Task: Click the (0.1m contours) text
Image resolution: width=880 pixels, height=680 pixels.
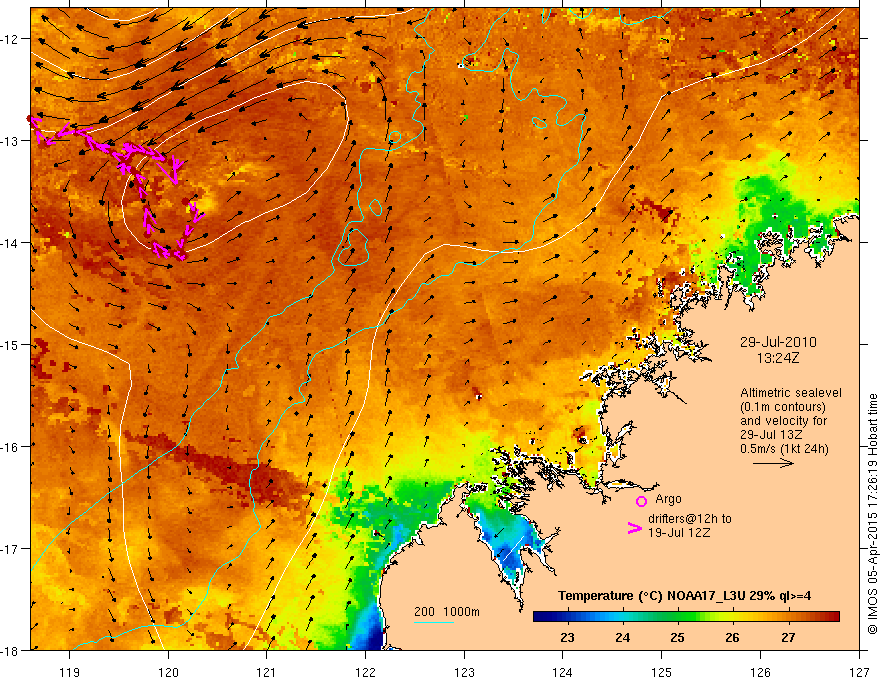Action: pyautogui.click(x=783, y=407)
